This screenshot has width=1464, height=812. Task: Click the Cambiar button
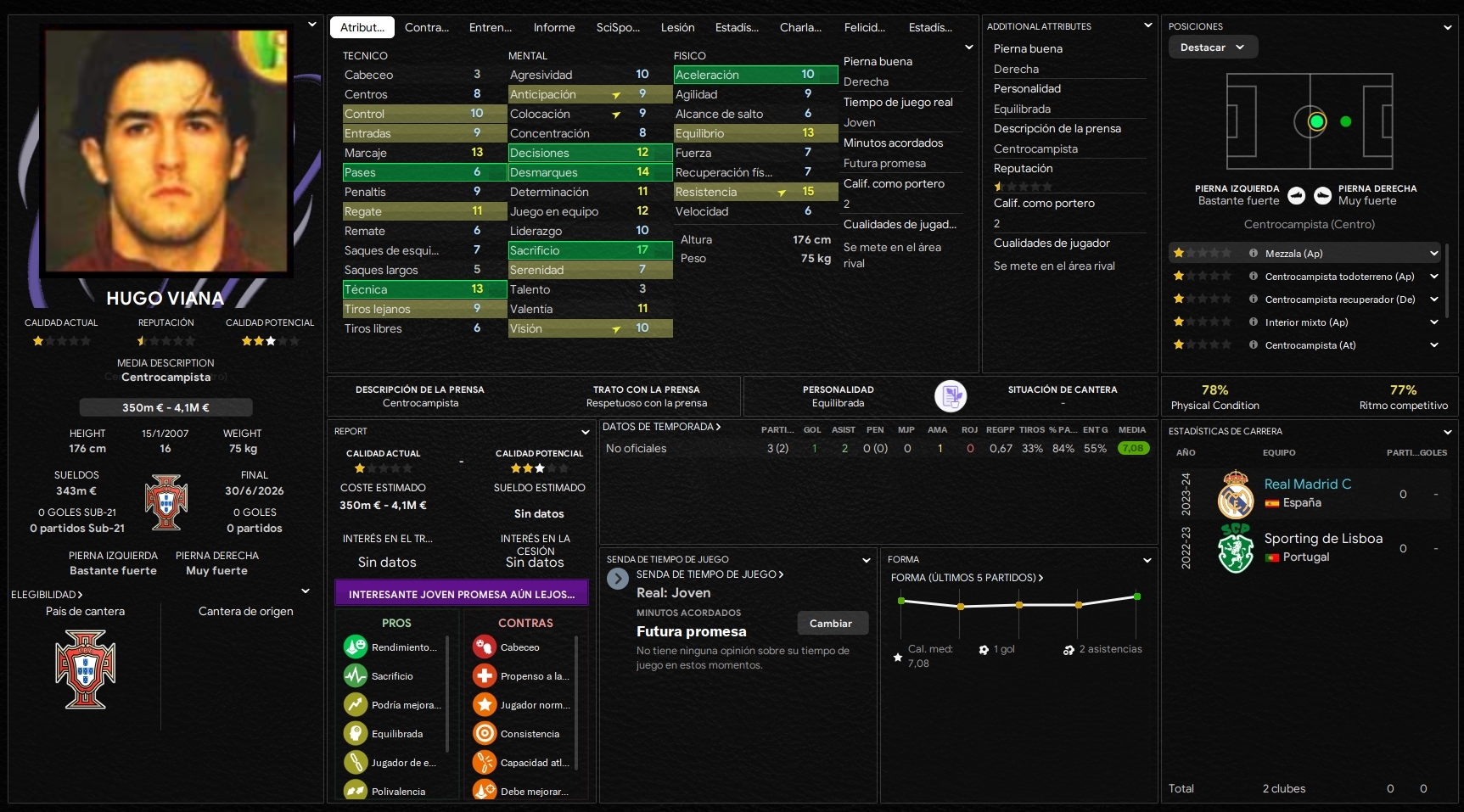pos(833,624)
